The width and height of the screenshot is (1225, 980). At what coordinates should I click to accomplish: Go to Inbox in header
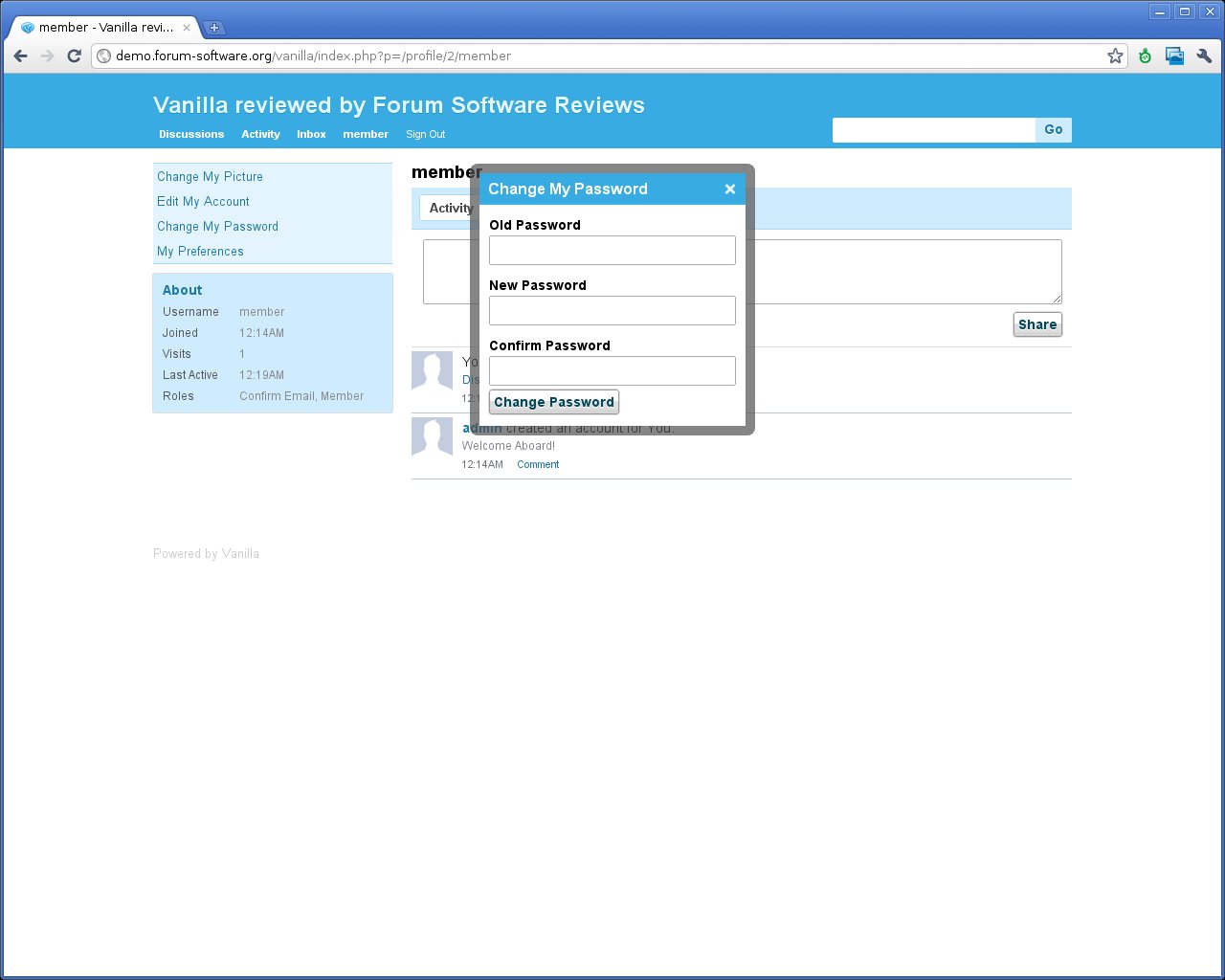[x=311, y=134]
